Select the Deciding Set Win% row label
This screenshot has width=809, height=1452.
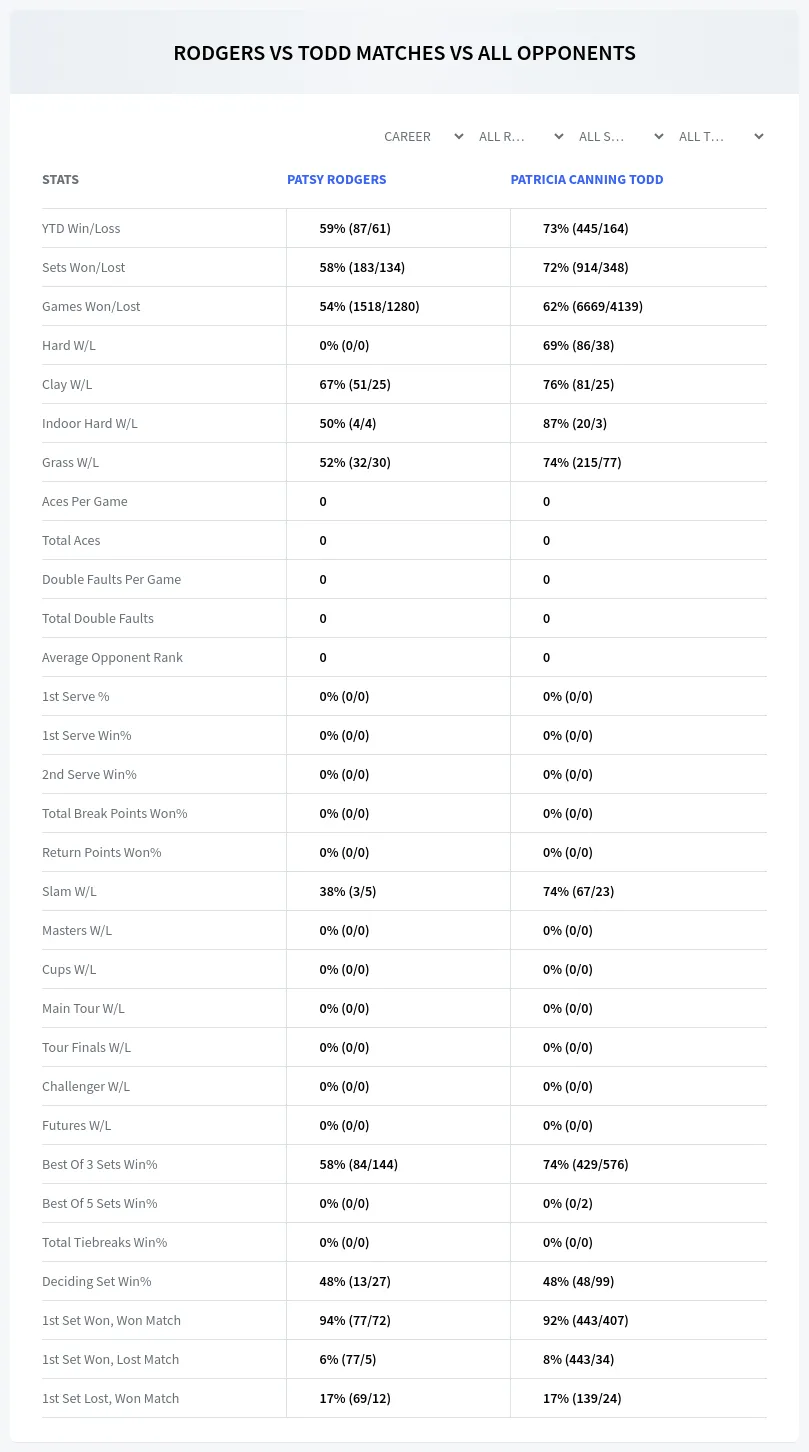97,1281
